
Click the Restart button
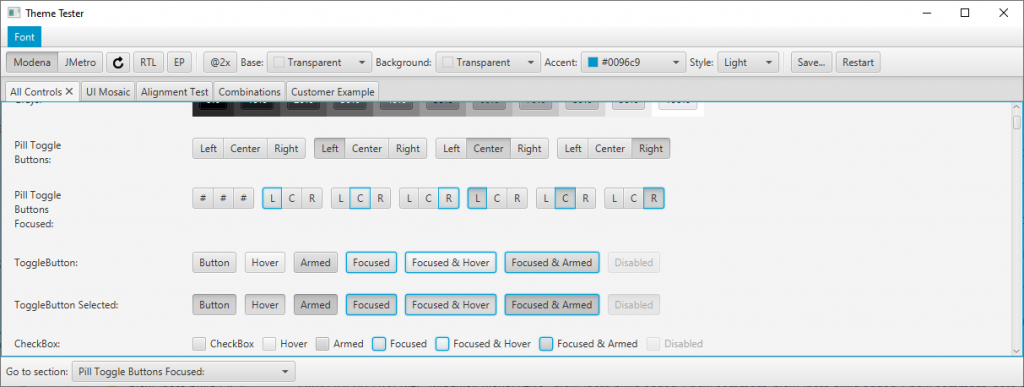click(x=858, y=63)
